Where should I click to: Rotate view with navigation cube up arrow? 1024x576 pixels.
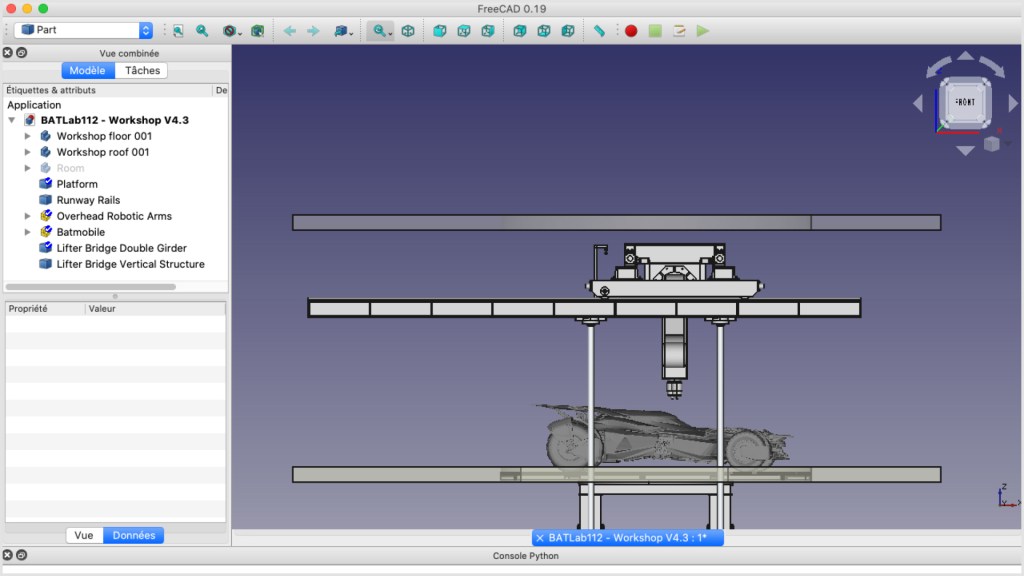(964, 56)
